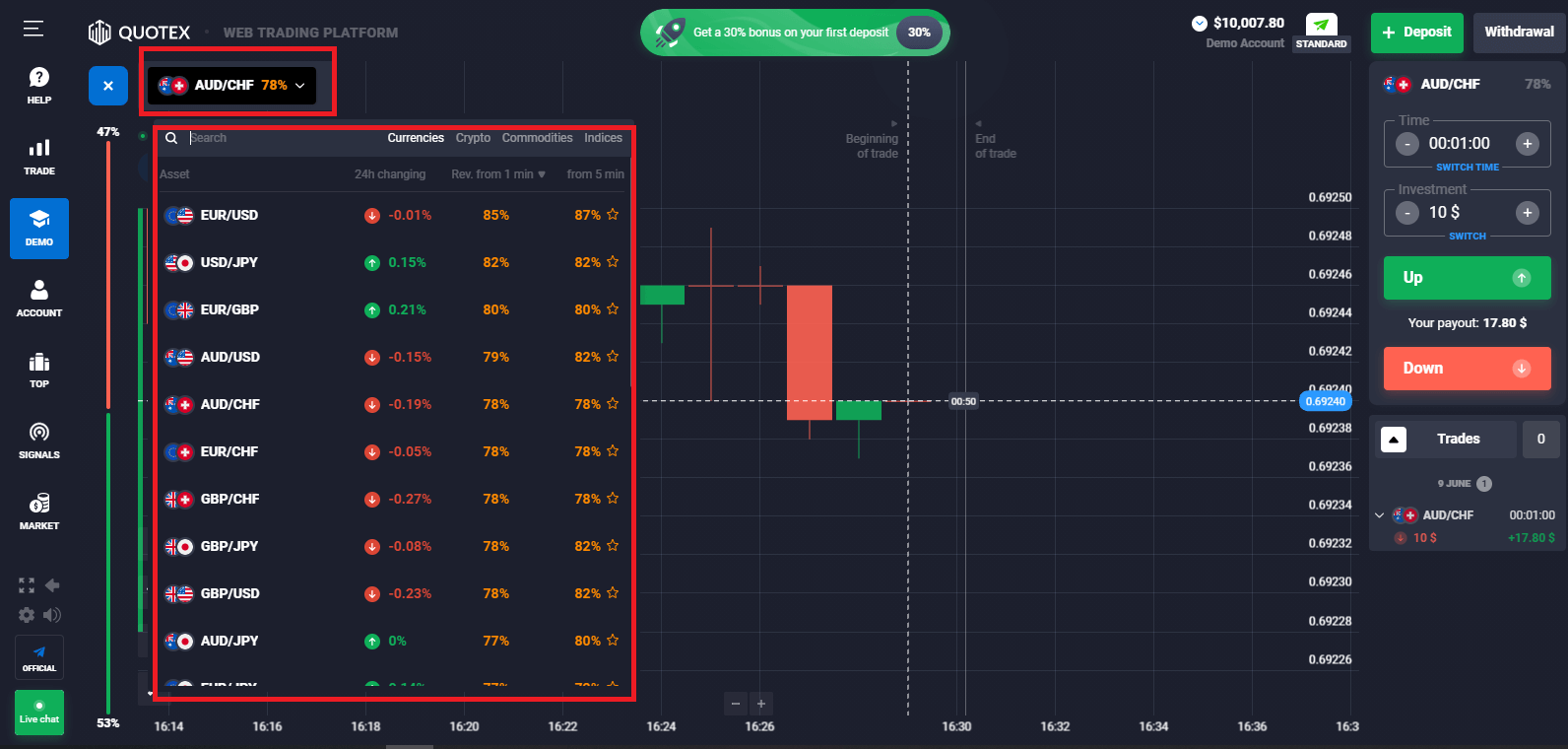Favorite GBP/JPY with its star icon
Image resolution: width=1568 pixels, height=749 pixels.
click(x=613, y=545)
